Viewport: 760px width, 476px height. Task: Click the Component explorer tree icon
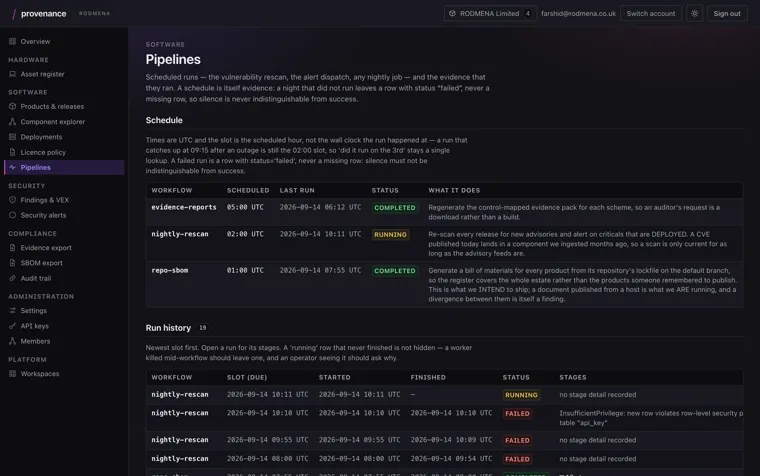coord(13,122)
